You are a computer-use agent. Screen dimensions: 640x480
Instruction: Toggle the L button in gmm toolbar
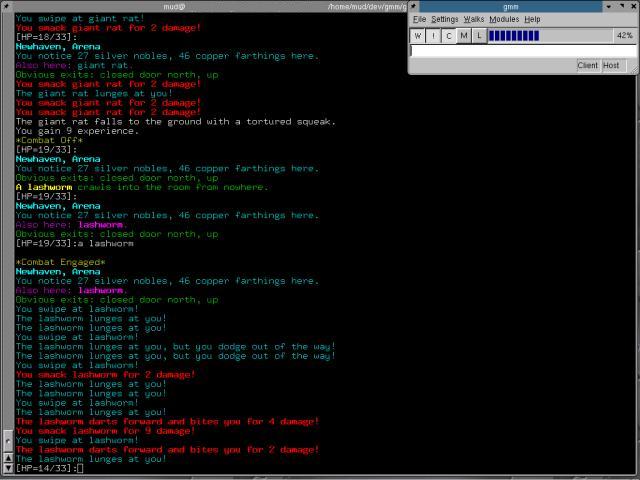pyautogui.click(x=479, y=36)
